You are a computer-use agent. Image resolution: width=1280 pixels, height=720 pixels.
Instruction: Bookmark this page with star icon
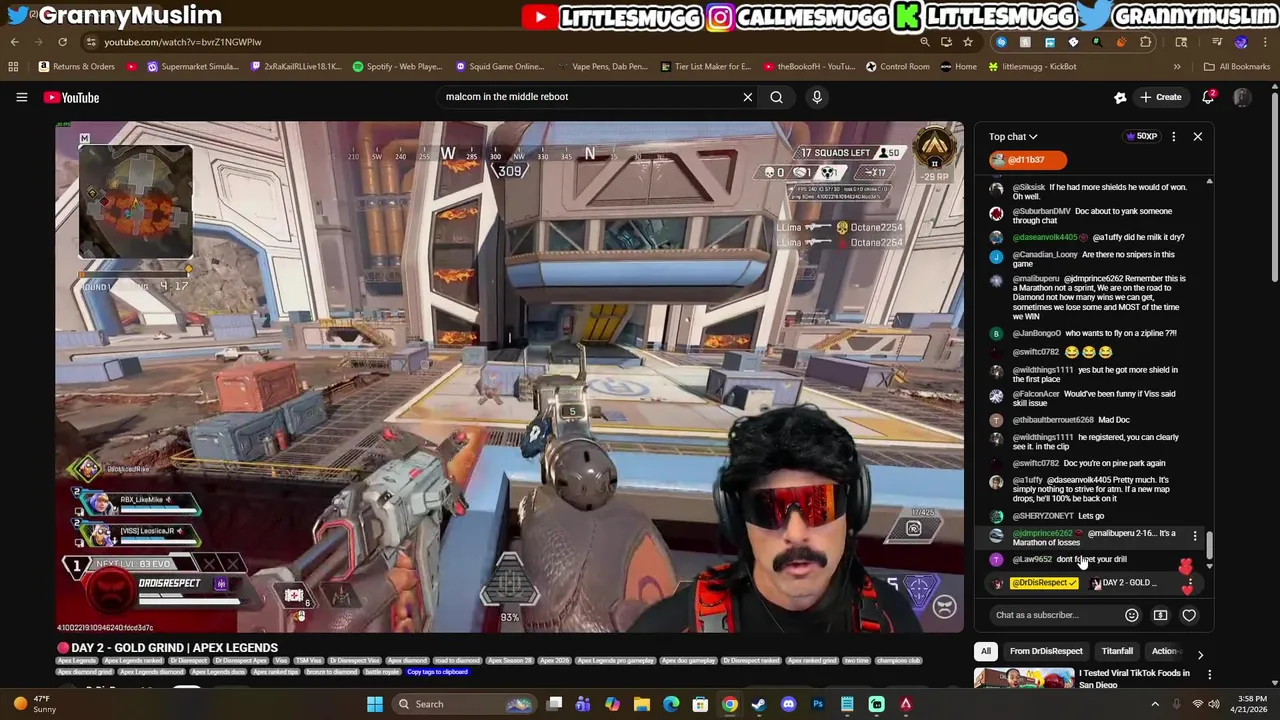967,42
